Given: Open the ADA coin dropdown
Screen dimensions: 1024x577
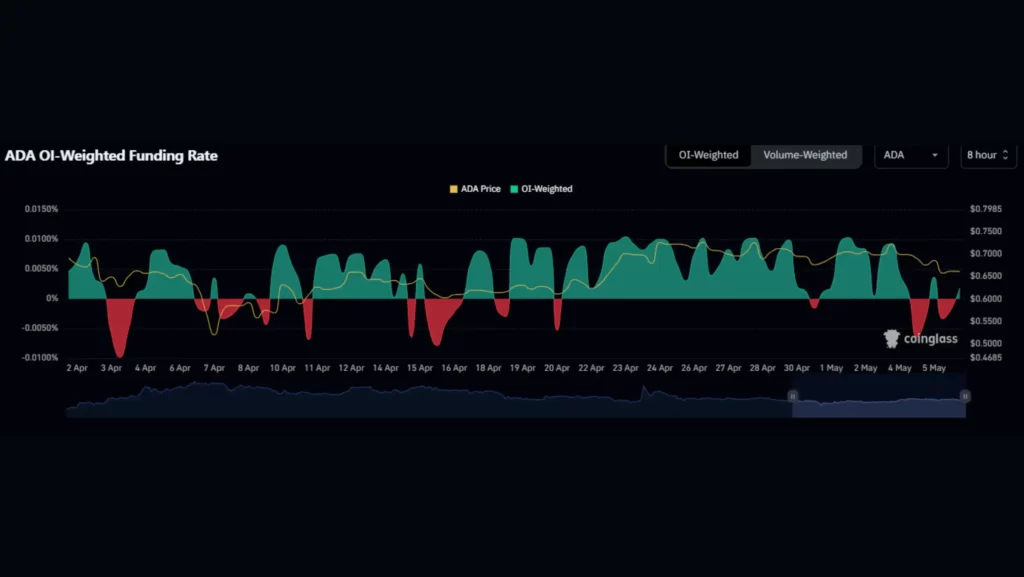Looking at the screenshot, I should (911, 155).
